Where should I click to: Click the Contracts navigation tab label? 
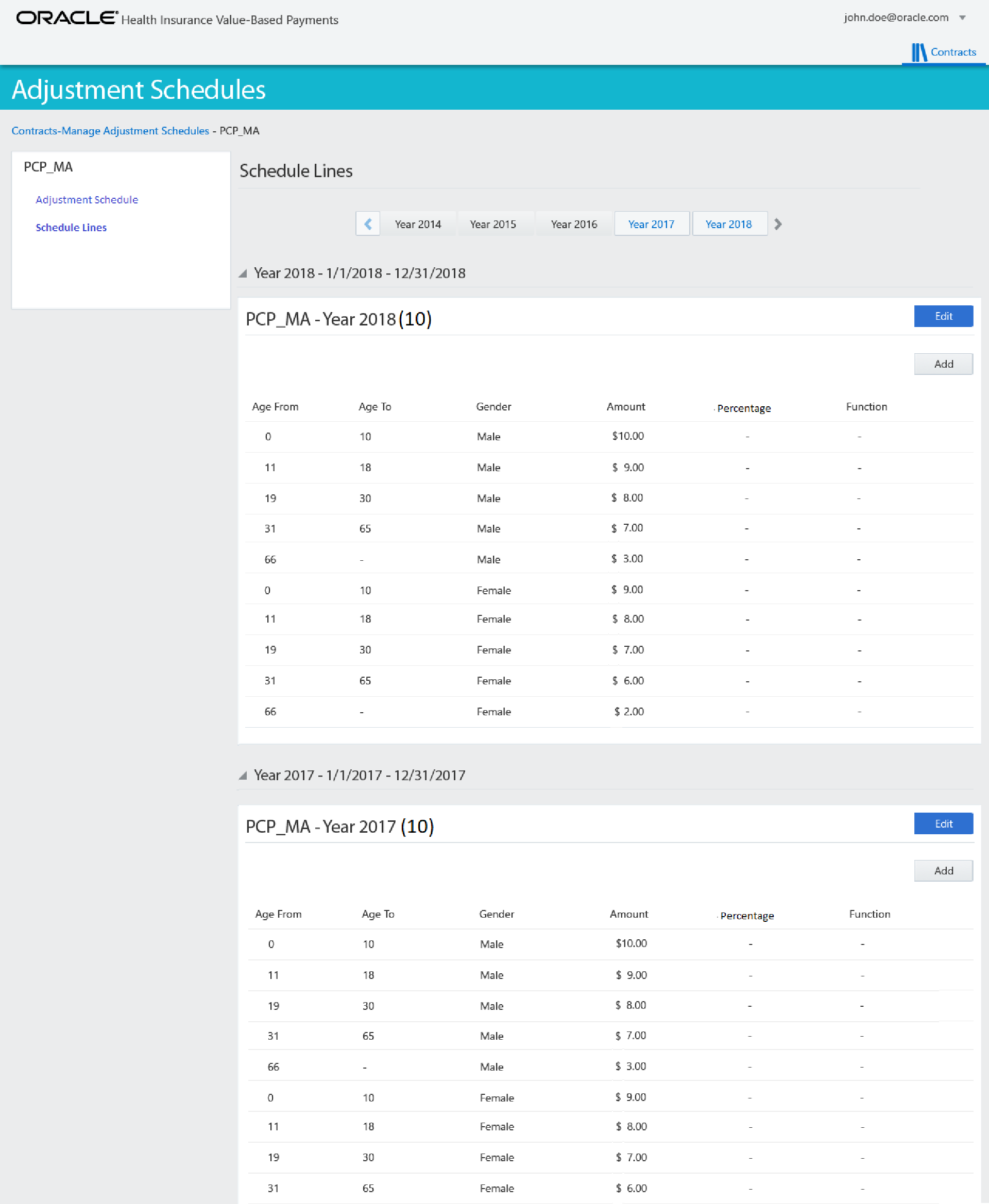pos(953,53)
